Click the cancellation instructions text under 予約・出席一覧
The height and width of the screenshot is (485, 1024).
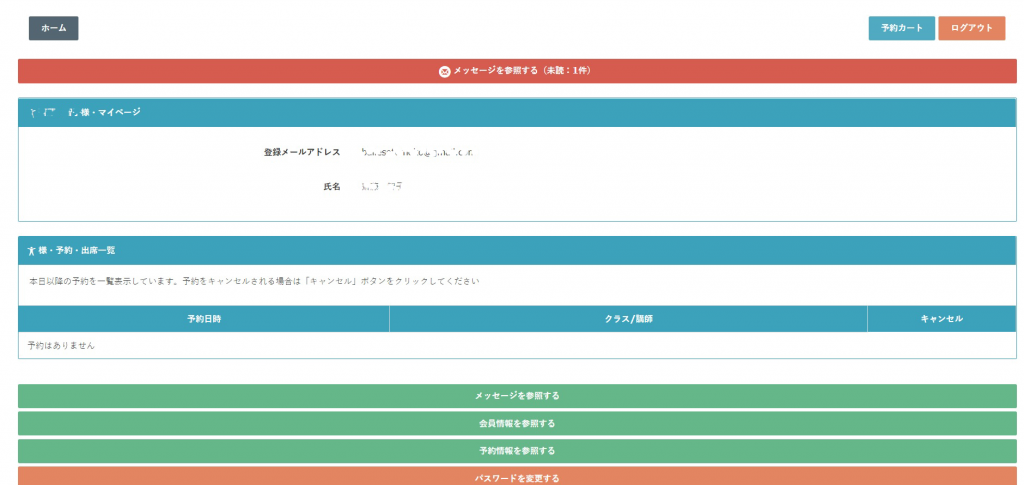click(254, 281)
